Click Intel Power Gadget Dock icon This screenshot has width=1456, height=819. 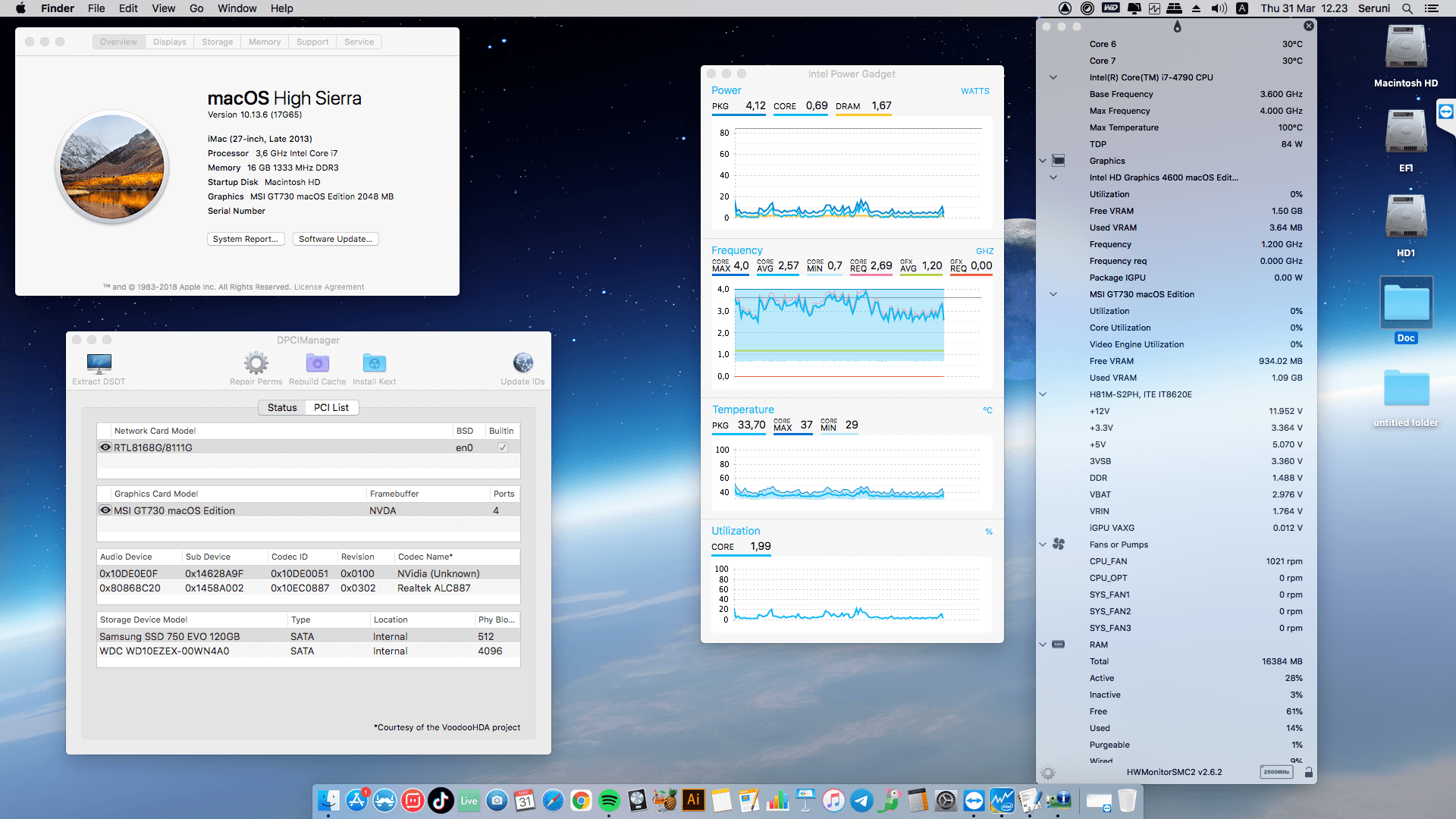coord(1002,800)
